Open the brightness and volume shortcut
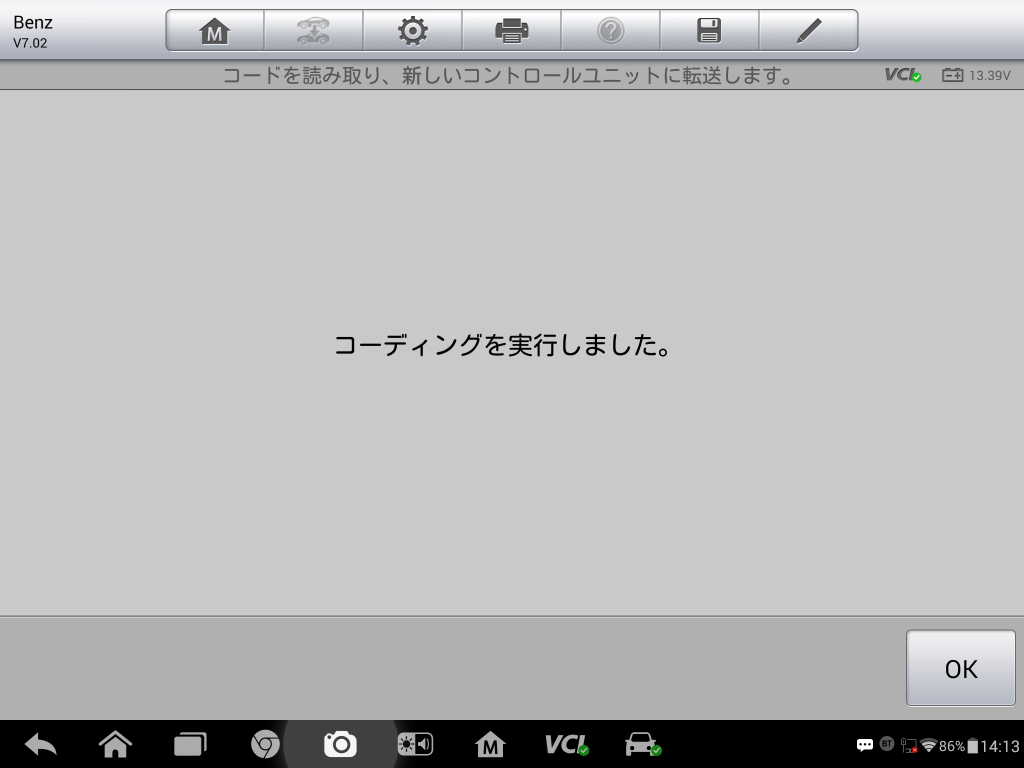 pyautogui.click(x=415, y=744)
